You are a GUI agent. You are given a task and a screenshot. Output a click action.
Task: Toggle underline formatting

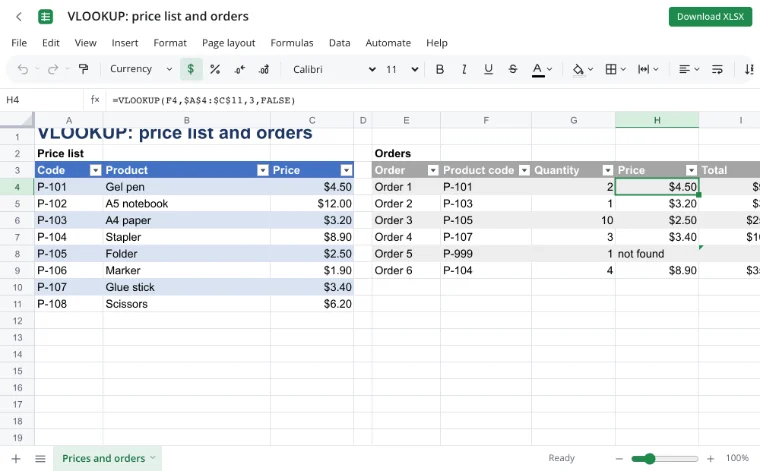tap(488, 69)
